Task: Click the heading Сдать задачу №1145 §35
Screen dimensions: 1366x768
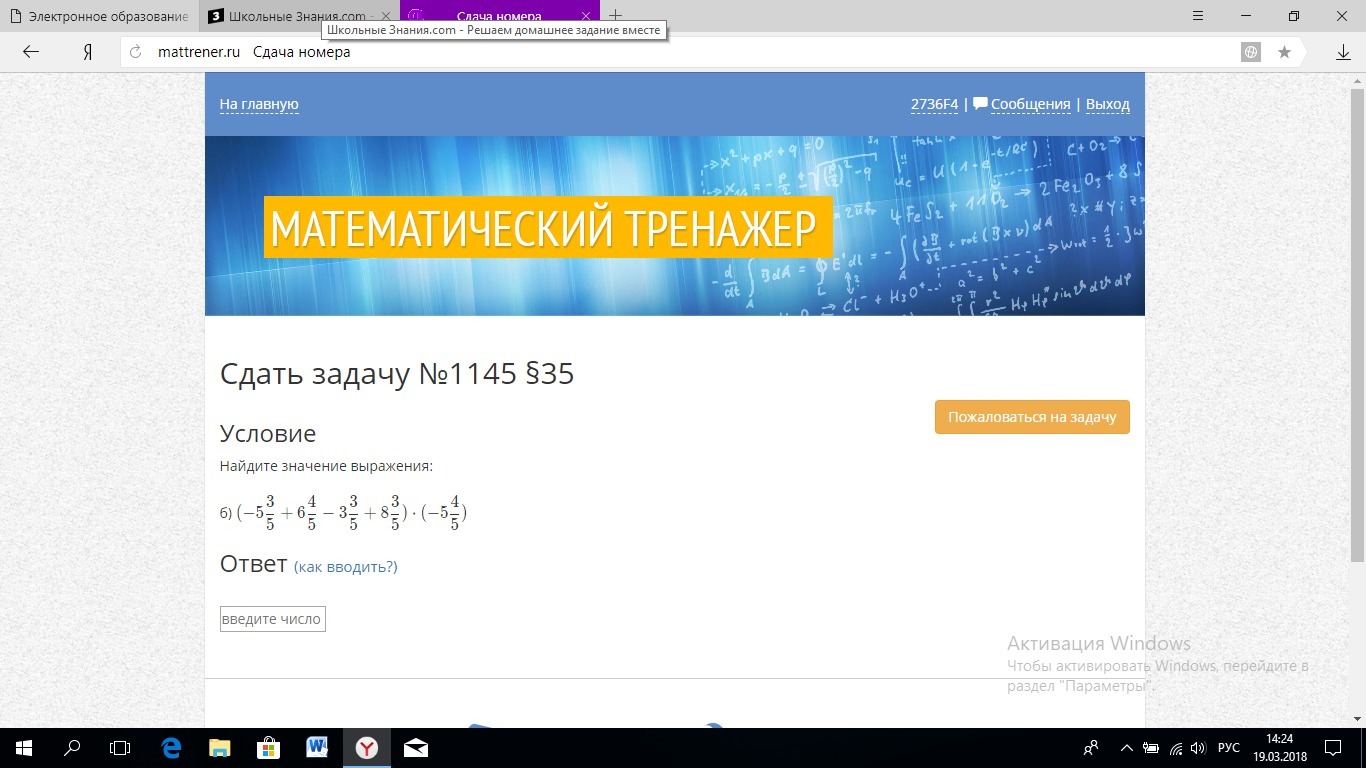Action: coord(397,374)
